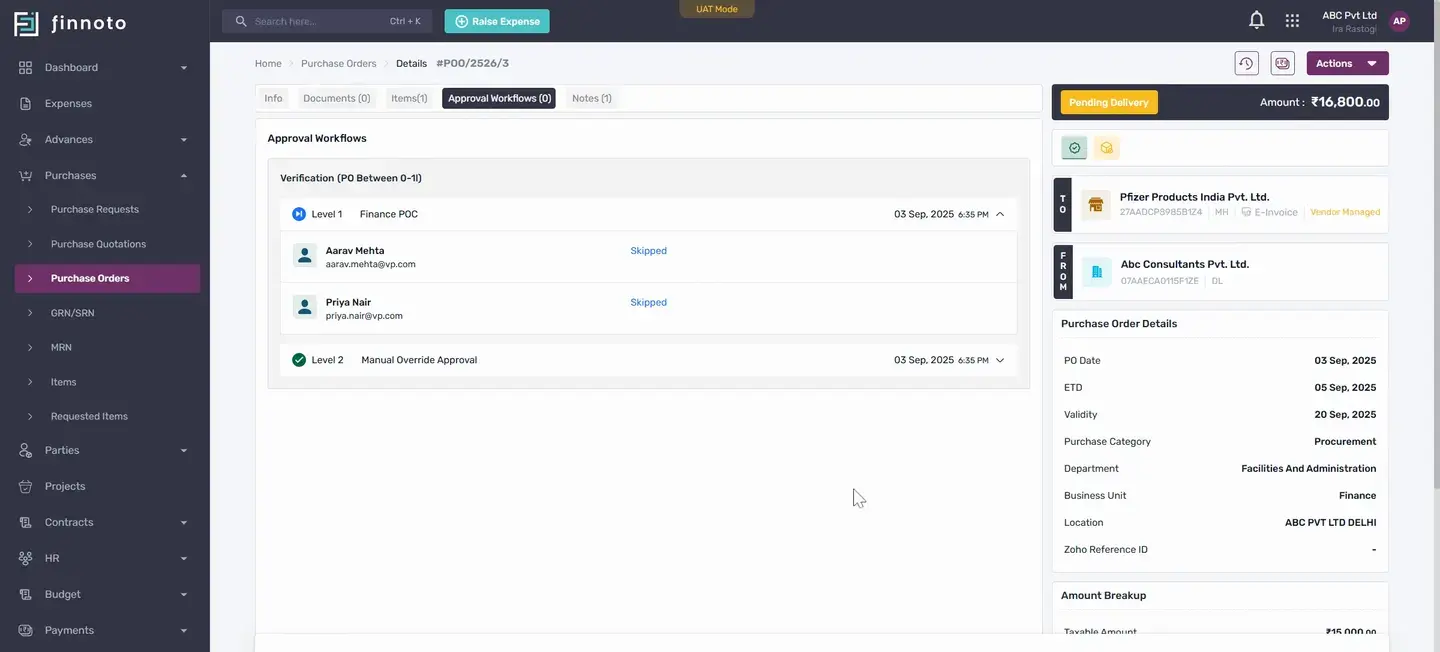The width and height of the screenshot is (1440, 652).
Task: Click the Dashboard sidebar icon
Action: (26, 67)
